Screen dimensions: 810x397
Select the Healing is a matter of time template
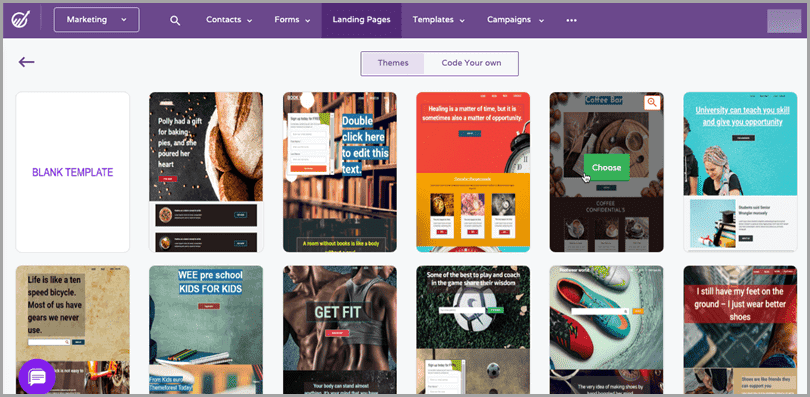(473, 172)
